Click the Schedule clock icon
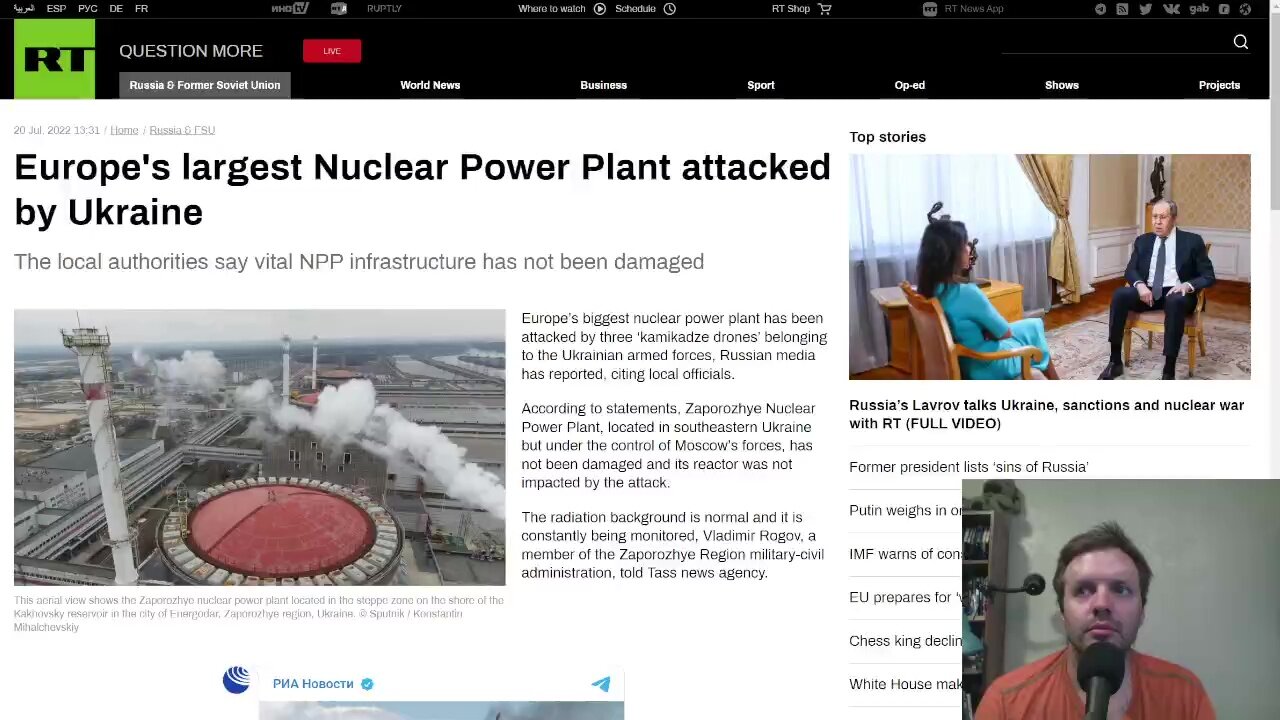 [x=670, y=9]
